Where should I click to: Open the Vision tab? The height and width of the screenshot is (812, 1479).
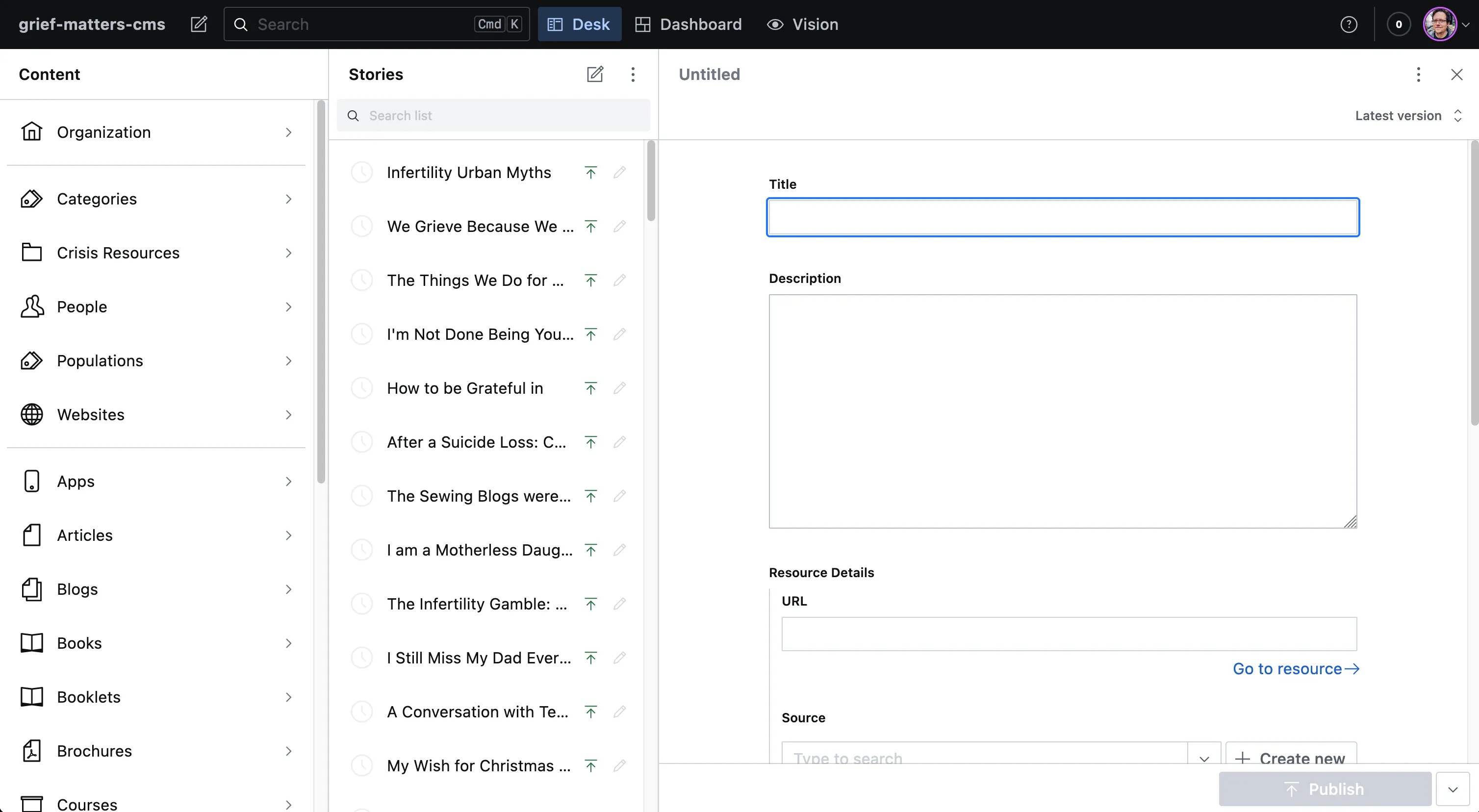point(802,24)
